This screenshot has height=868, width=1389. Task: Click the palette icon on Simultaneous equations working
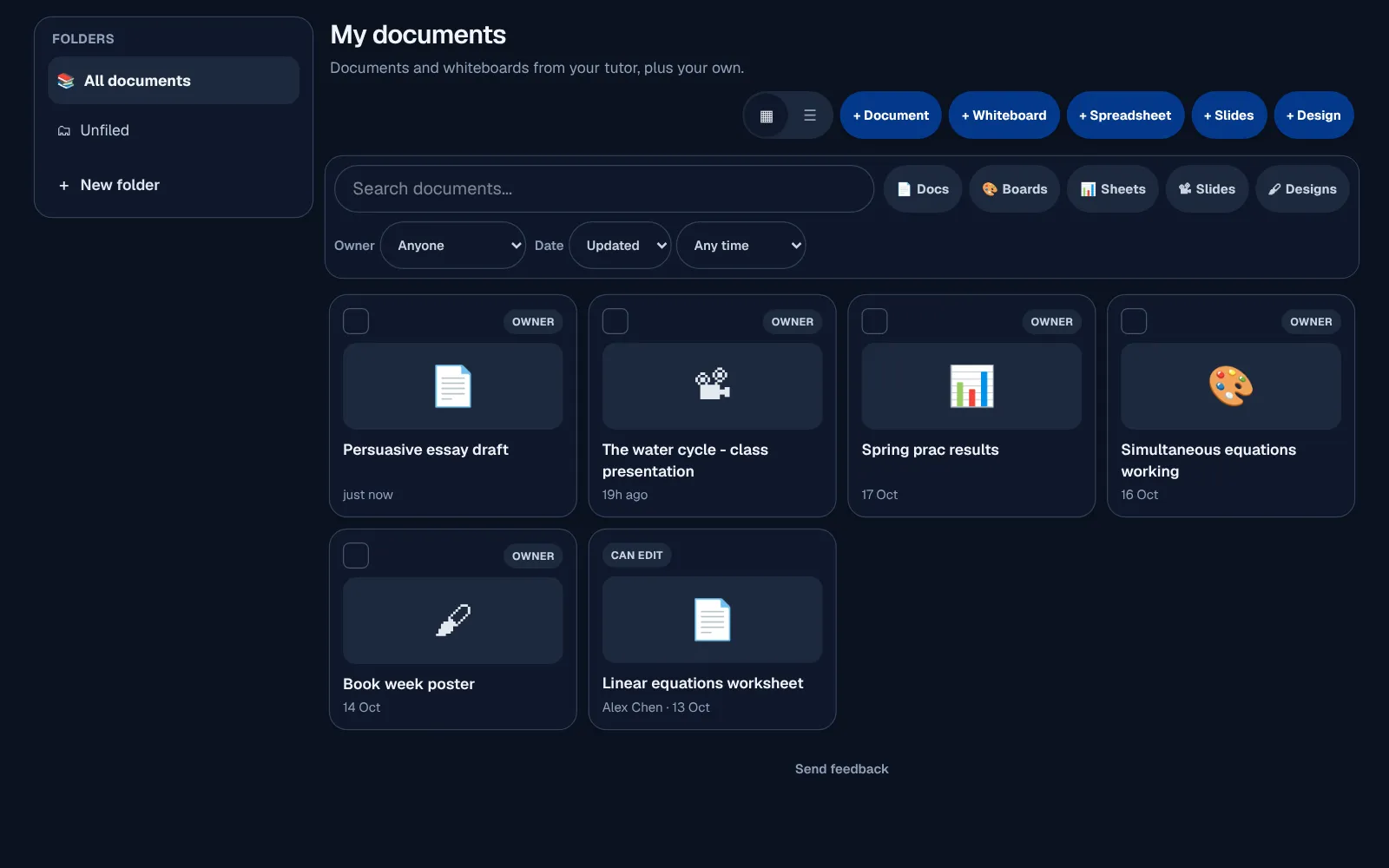tap(1231, 386)
